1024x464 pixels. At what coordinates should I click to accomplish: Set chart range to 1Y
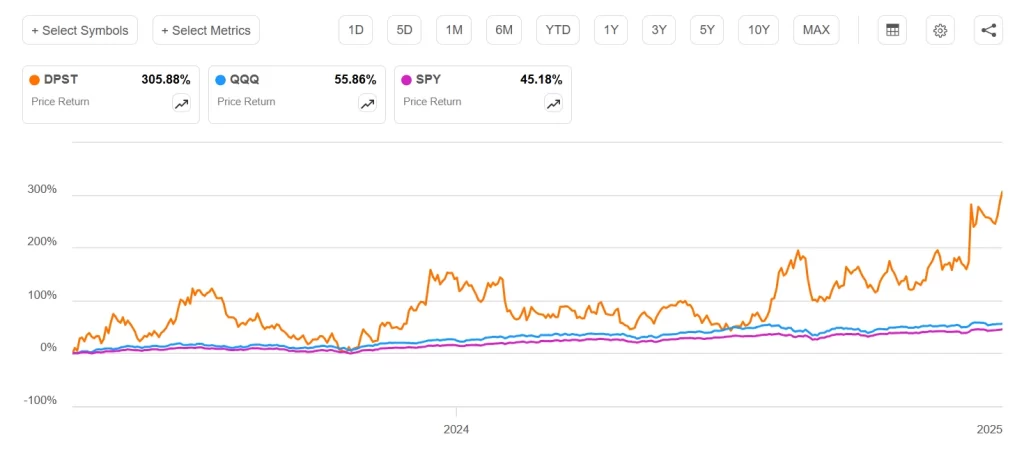tap(610, 30)
